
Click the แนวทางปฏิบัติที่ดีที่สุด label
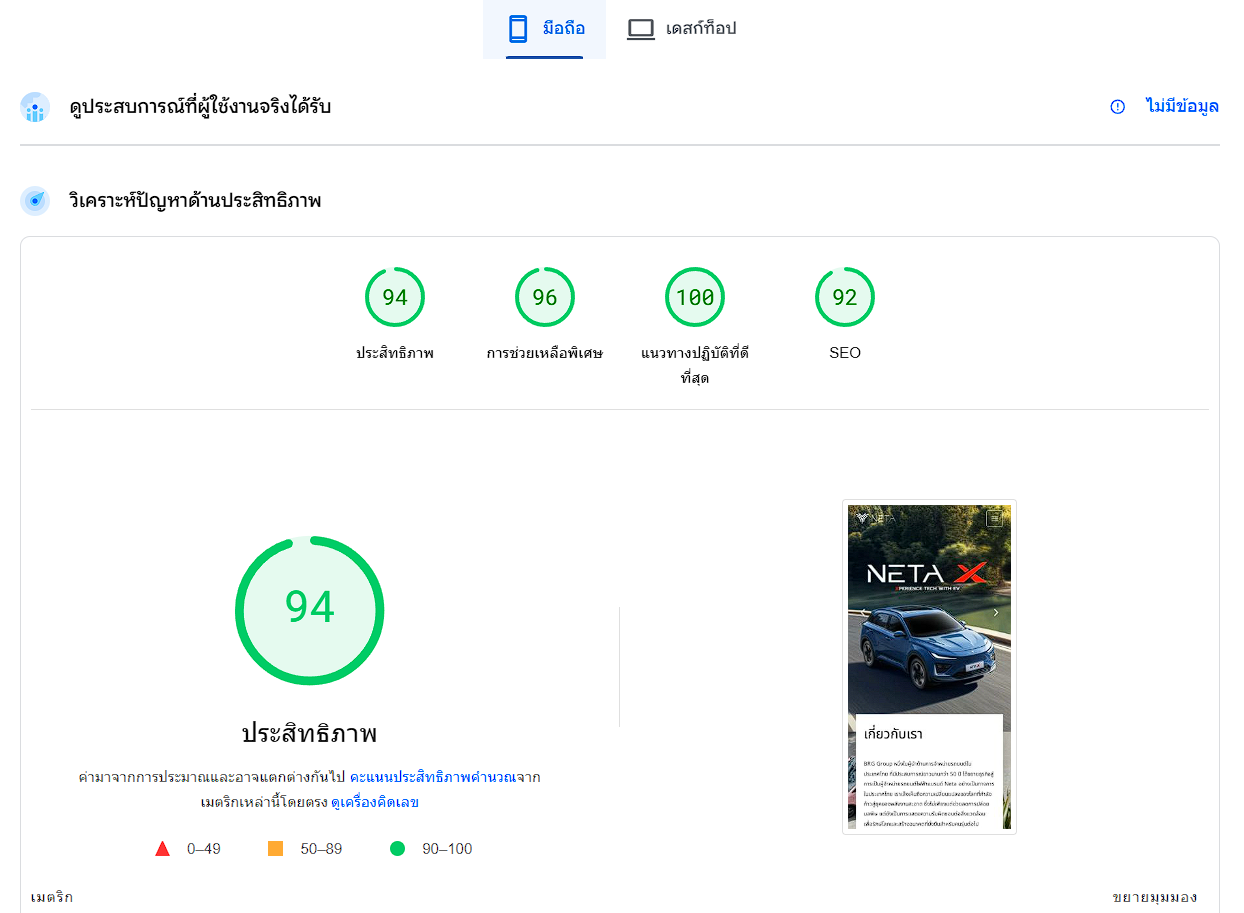coord(695,366)
